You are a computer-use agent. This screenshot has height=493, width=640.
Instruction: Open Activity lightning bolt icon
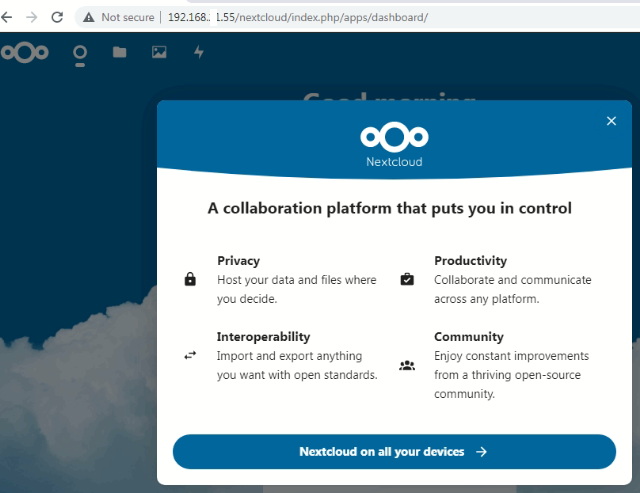(199, 52)
